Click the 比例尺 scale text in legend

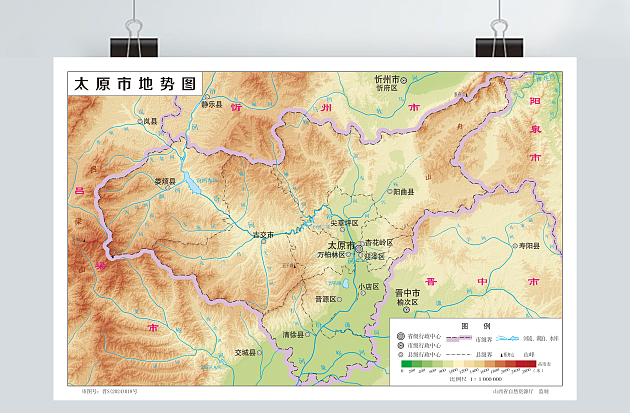(x=459, y=379)
